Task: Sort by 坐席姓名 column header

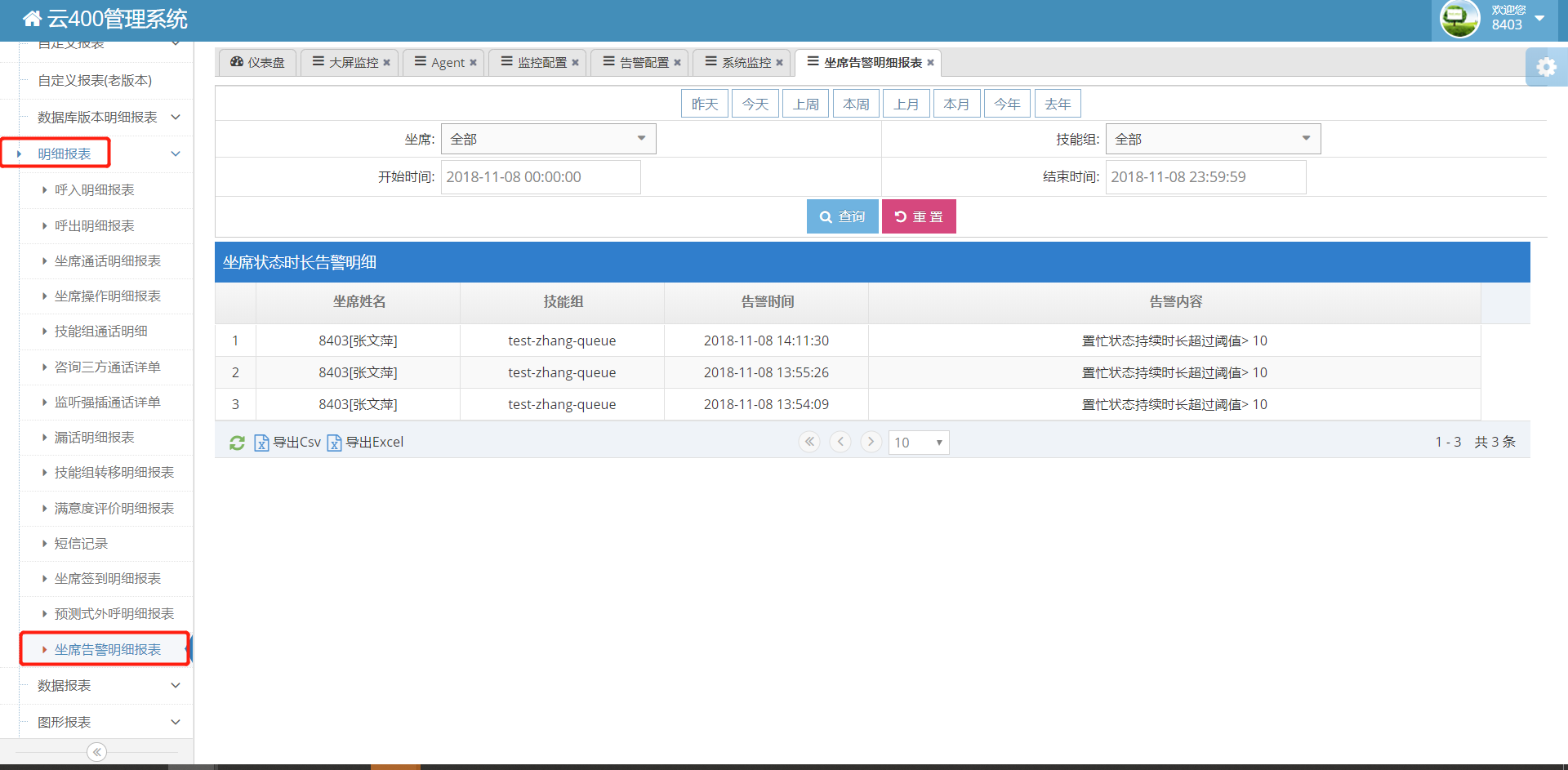Action: coord(359,302)
